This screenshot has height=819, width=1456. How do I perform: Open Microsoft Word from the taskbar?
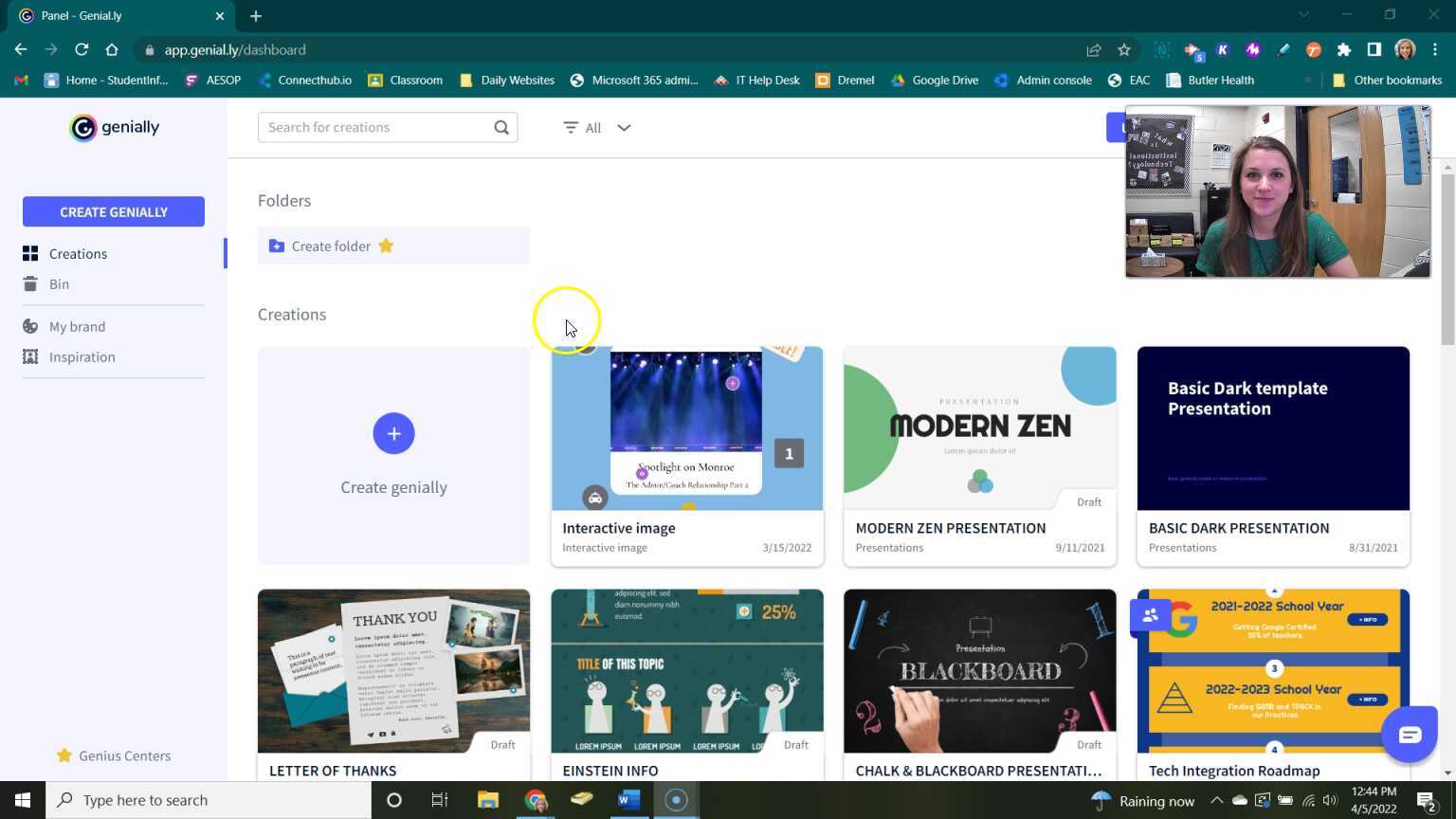coord(628,799)
